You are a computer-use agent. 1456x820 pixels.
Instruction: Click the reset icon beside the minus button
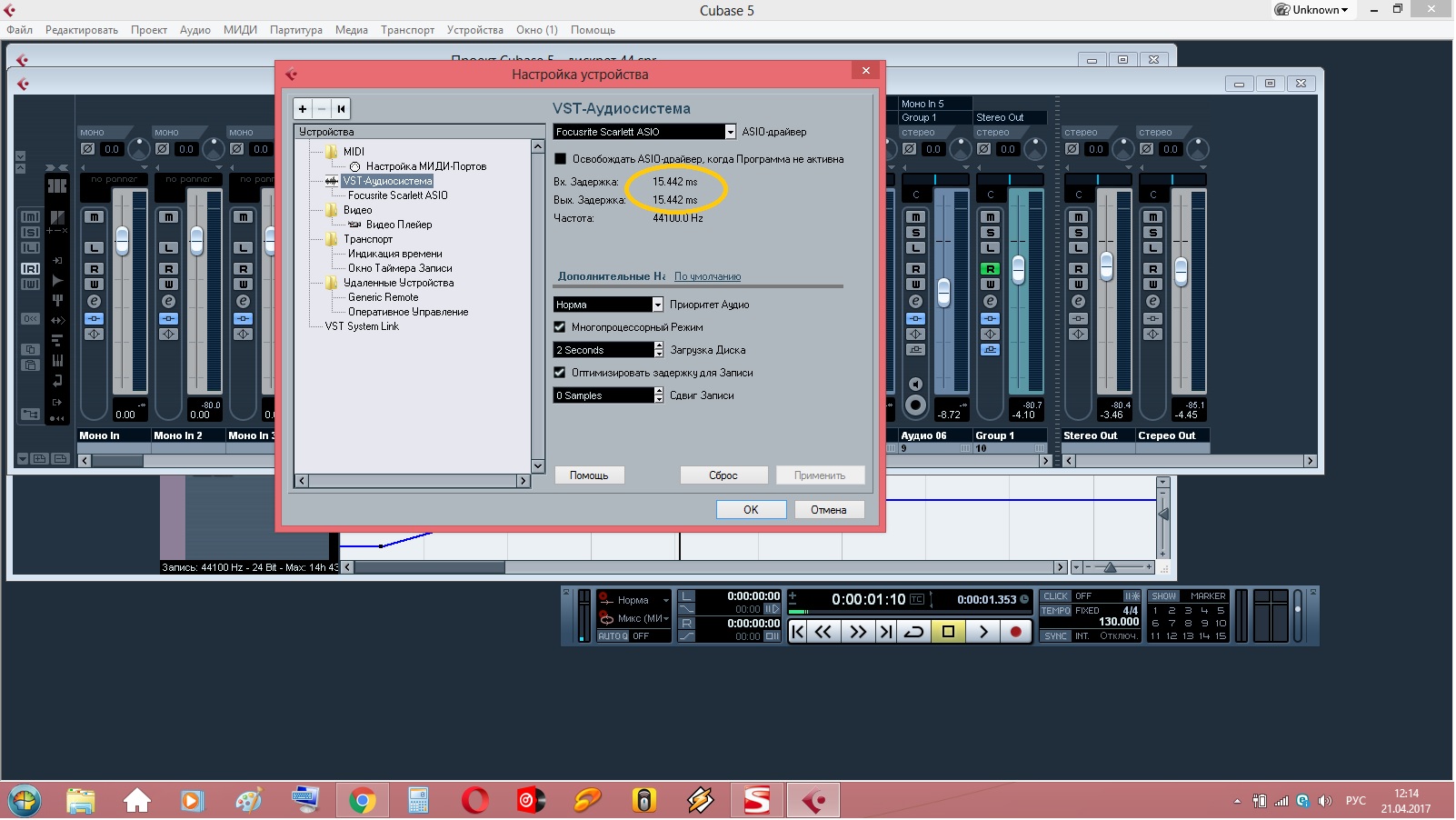[341, 109]
